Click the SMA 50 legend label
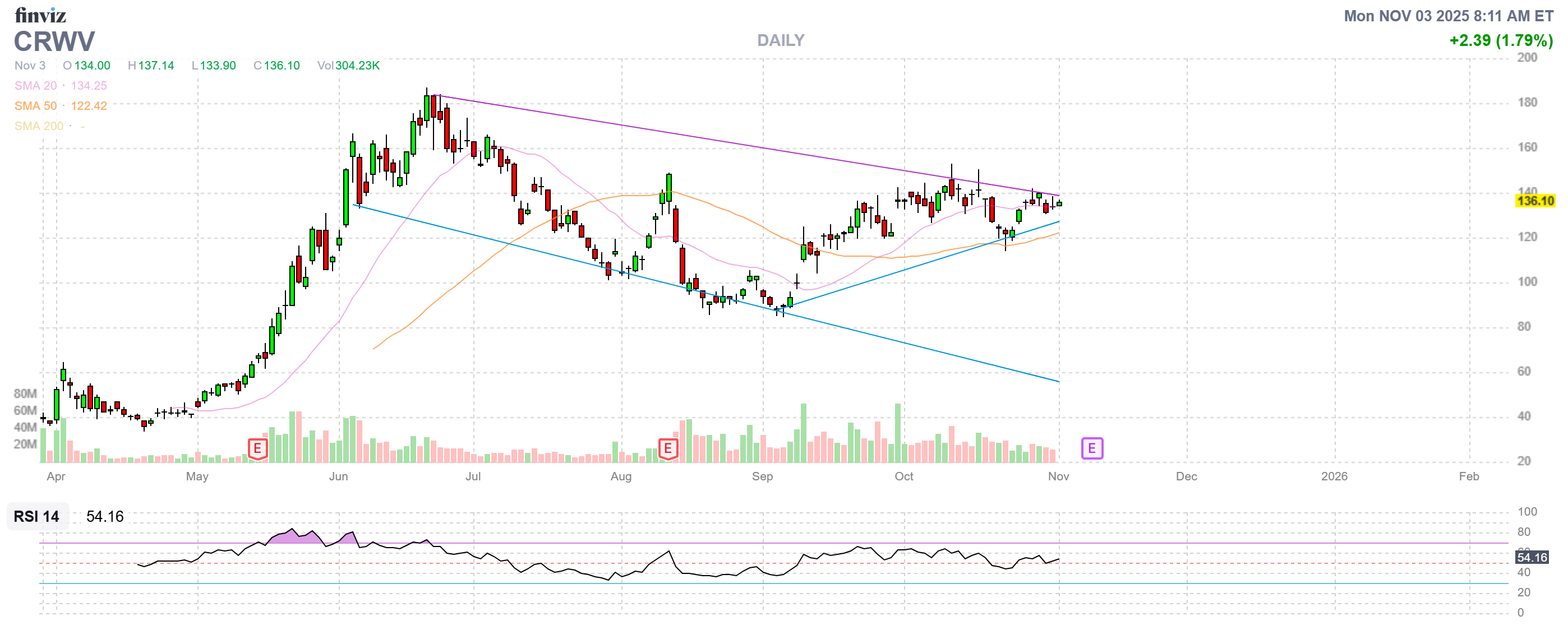The height and width of the screenshot is (630, 1568). [x=35, y=106]
